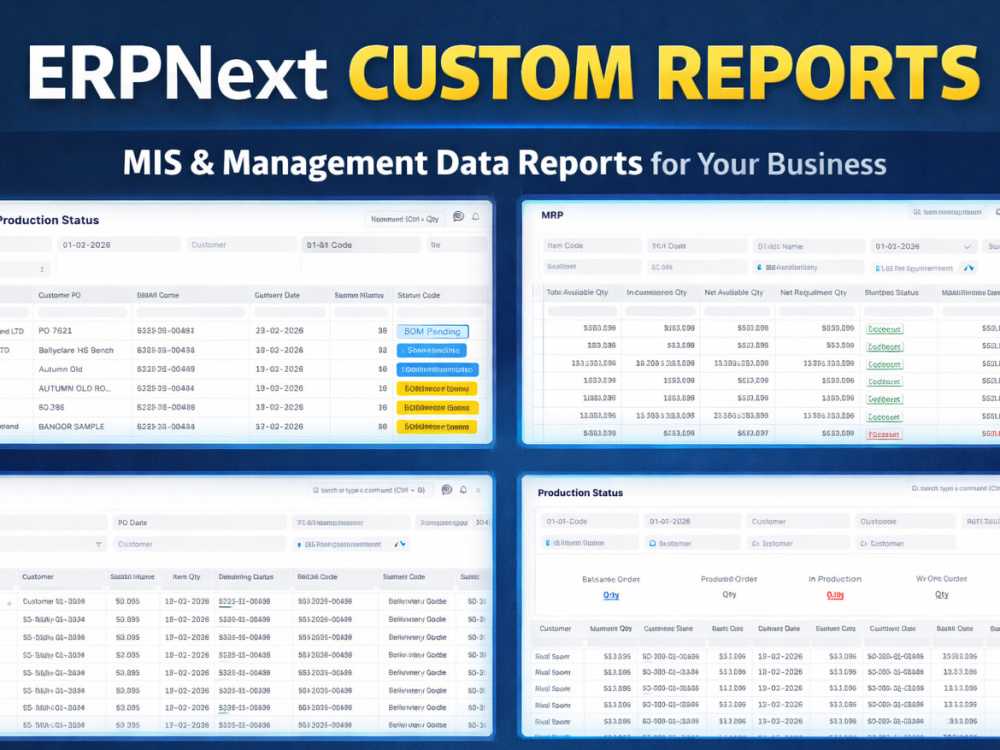Click the 'Autumn Old' cell
This screenshot has width=1000, height=750.
pos(60,369)
